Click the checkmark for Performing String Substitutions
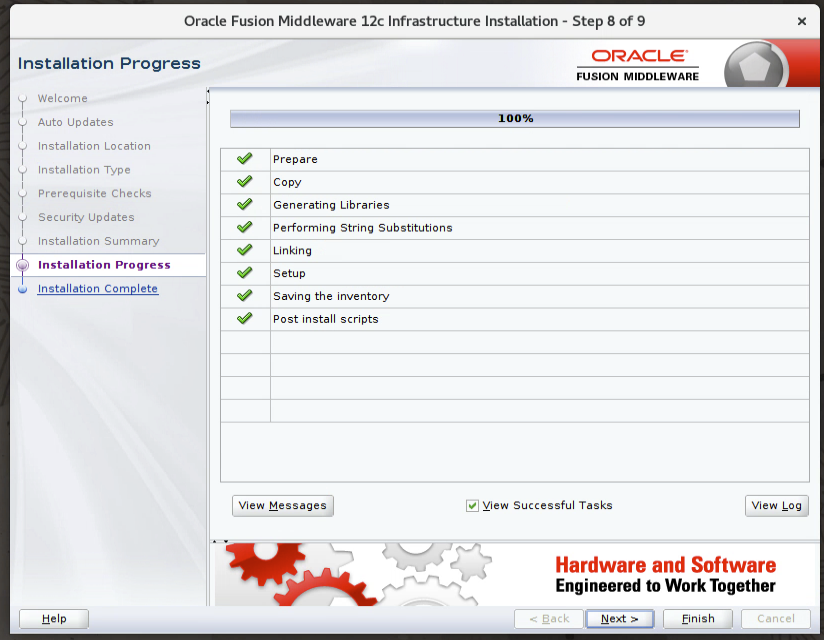Screen dimensions: 824x640 [x=244, y=227]
